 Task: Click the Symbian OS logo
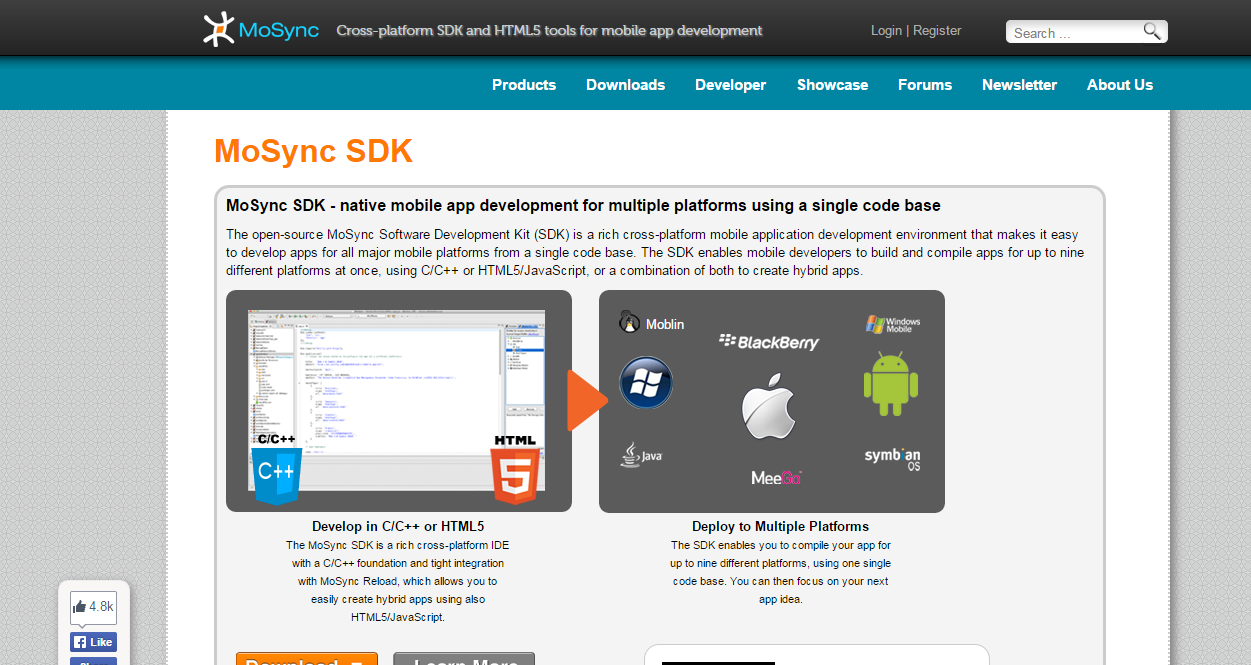(892, 460)
